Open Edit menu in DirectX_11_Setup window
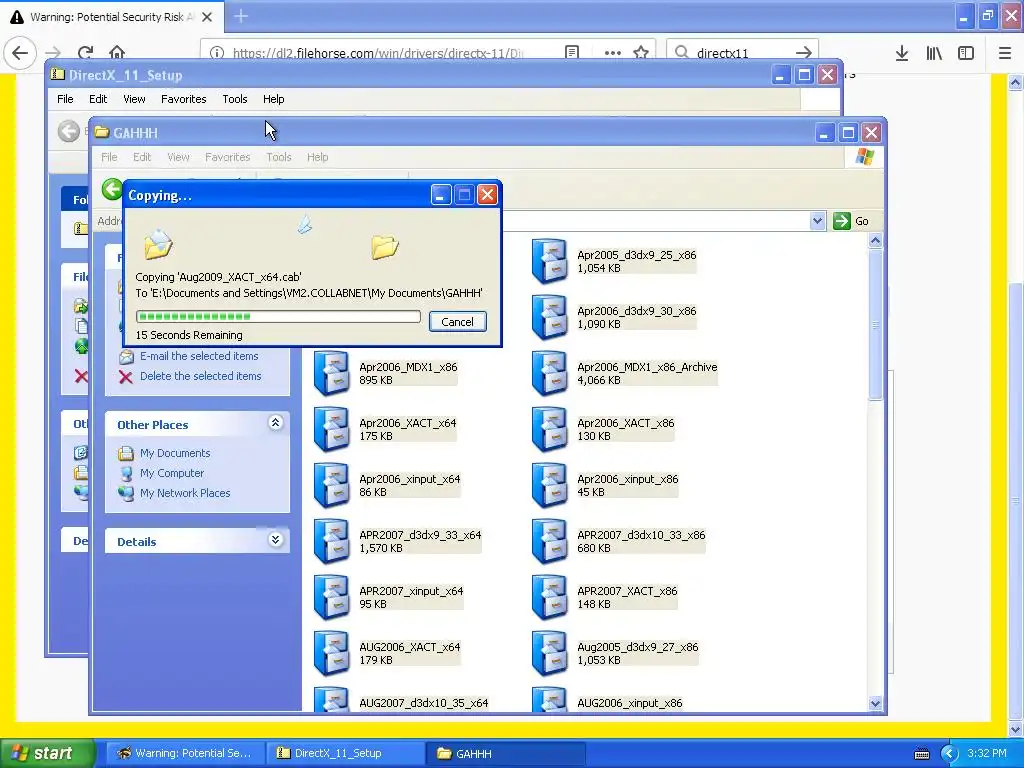Screen dimensions: 1024x768 (98, 99)
